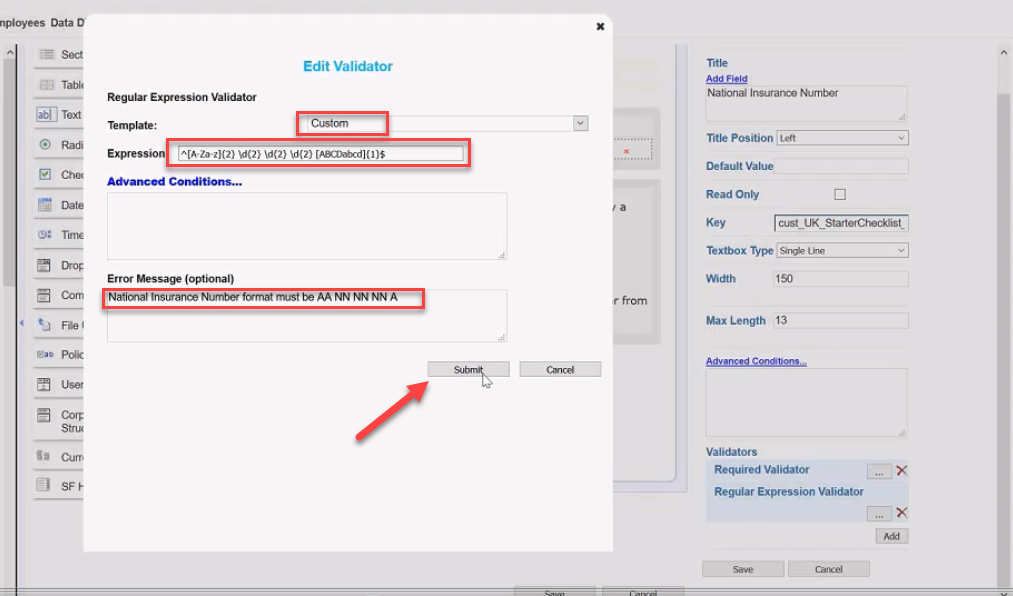Click the Max Length field containing 13
Screen dimensions: 1013x596
[841, 320]
